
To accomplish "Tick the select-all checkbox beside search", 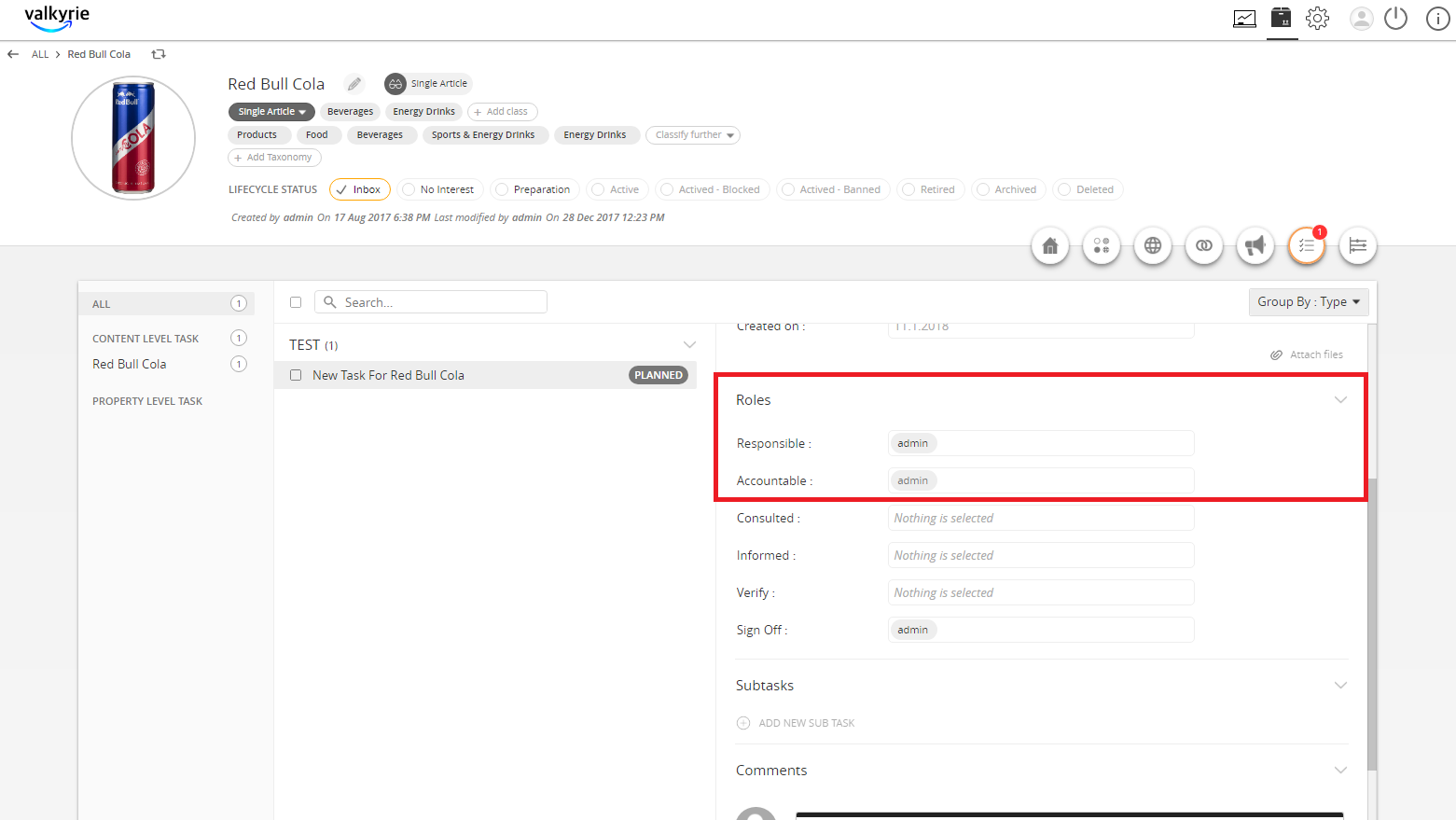I will 296,302.
